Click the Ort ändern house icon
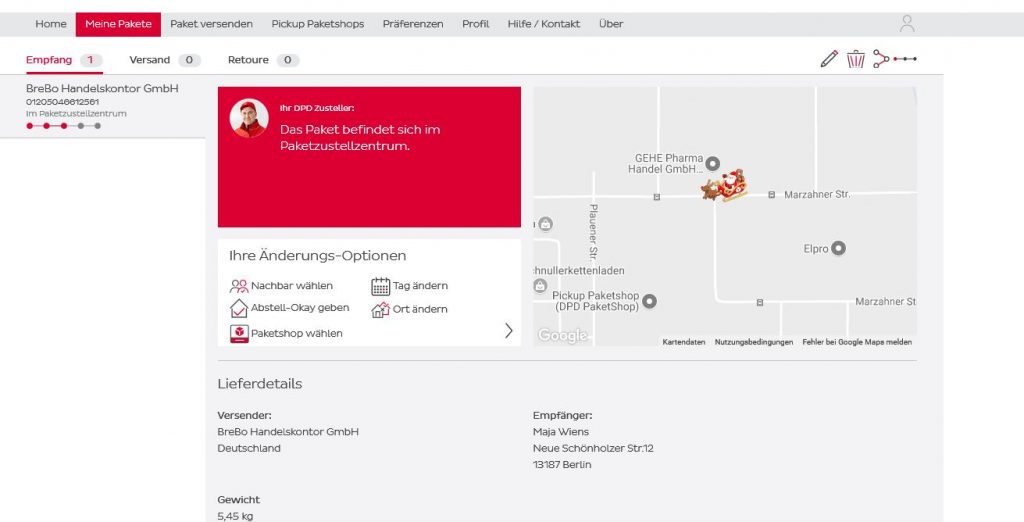This screenshot has height=522, width=1024. tap(381, 310)
